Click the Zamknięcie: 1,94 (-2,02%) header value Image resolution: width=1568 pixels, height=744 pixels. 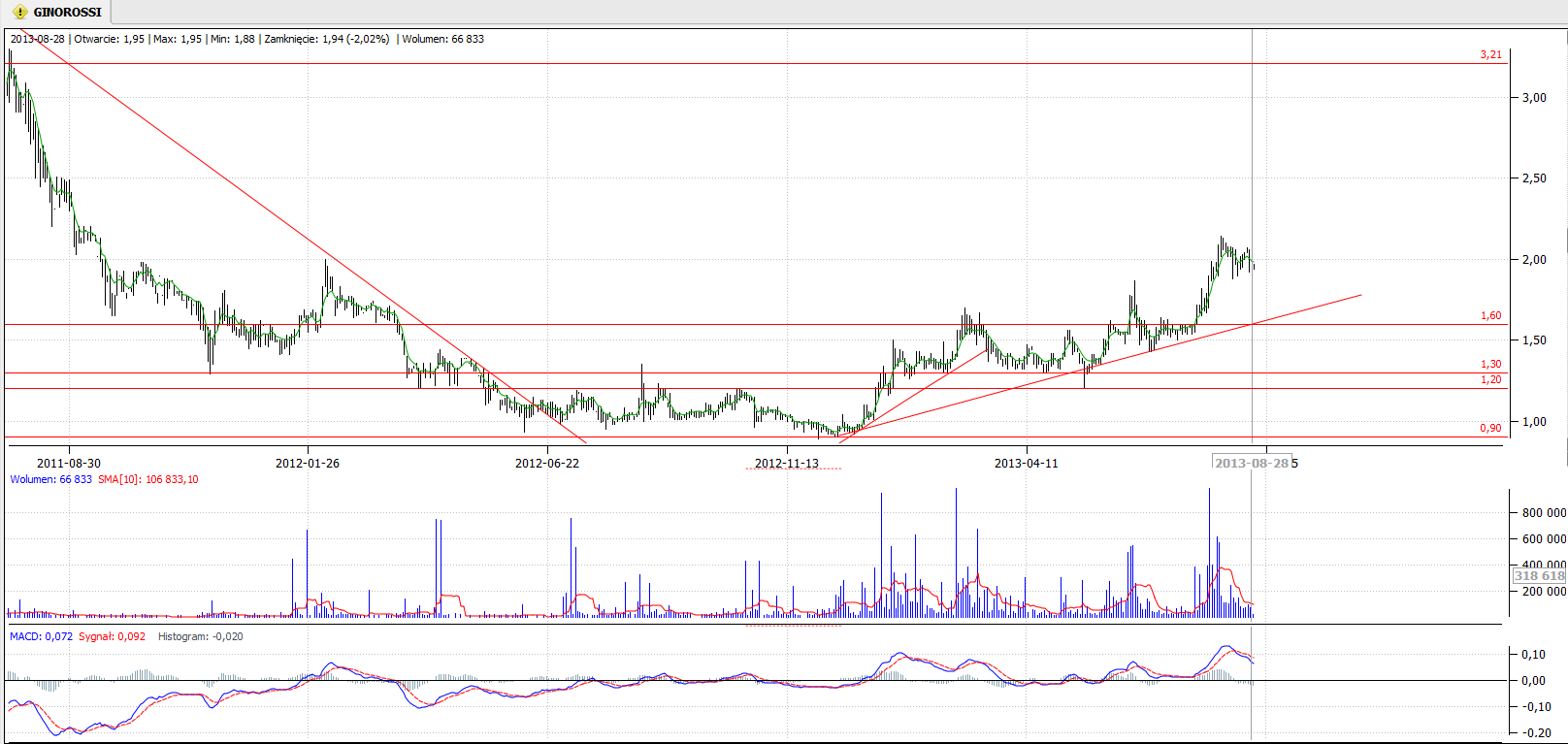pyautogui.click(x=327, y=39)
